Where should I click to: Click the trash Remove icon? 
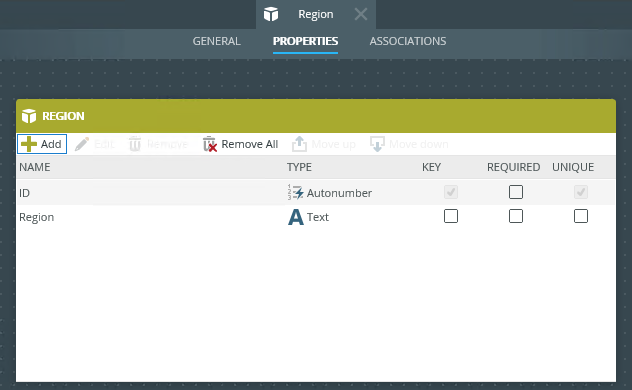point(135,144)
